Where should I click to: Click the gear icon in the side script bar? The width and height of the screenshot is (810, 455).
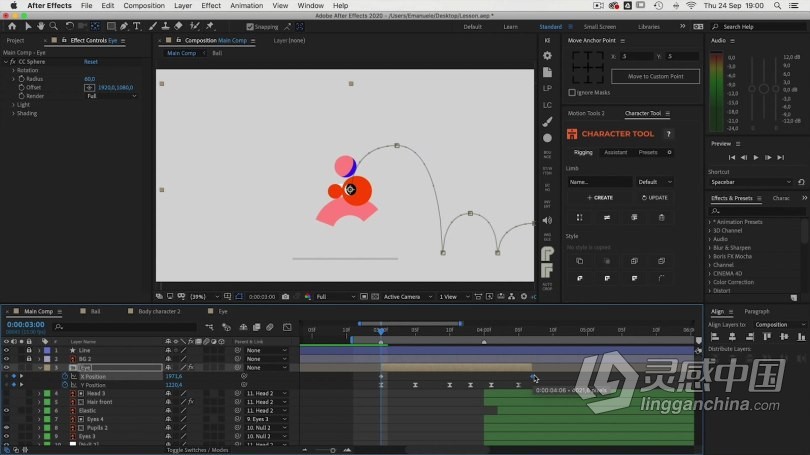pos(548,55)
